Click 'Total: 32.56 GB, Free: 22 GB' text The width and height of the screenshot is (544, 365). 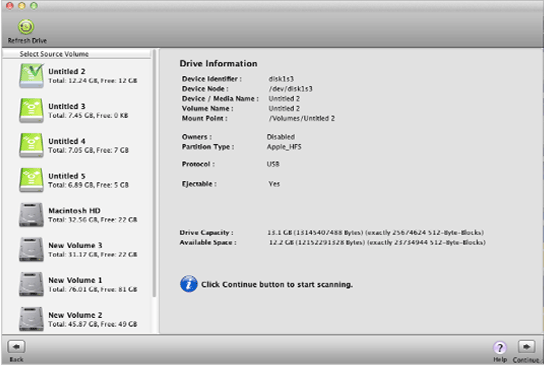[93, 220]
